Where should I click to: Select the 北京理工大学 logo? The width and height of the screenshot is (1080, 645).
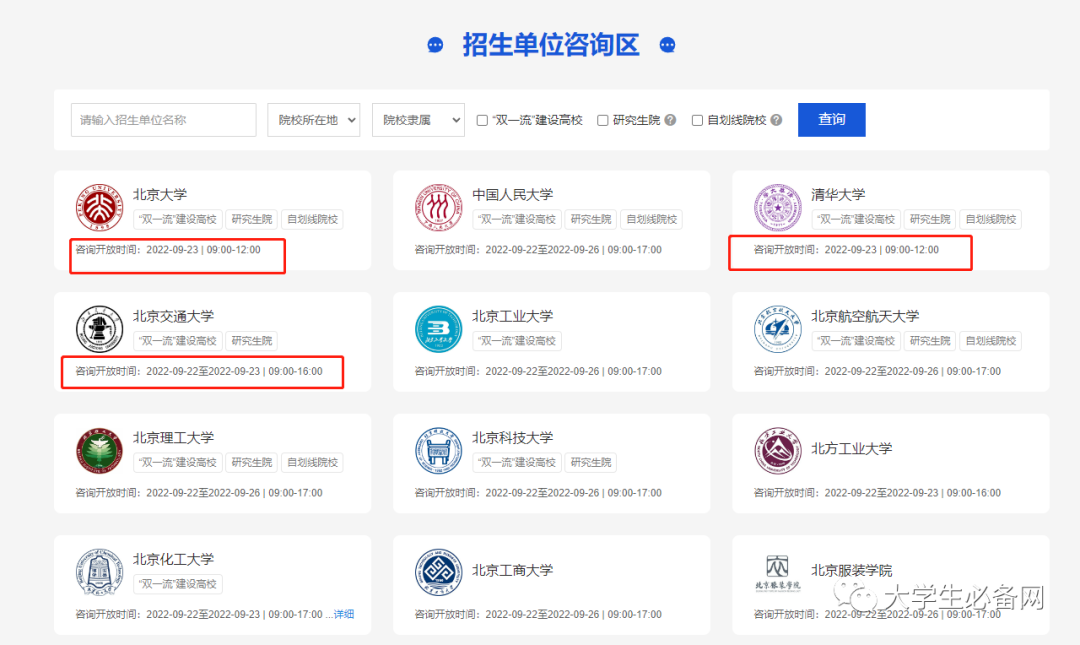pos(99,451)
